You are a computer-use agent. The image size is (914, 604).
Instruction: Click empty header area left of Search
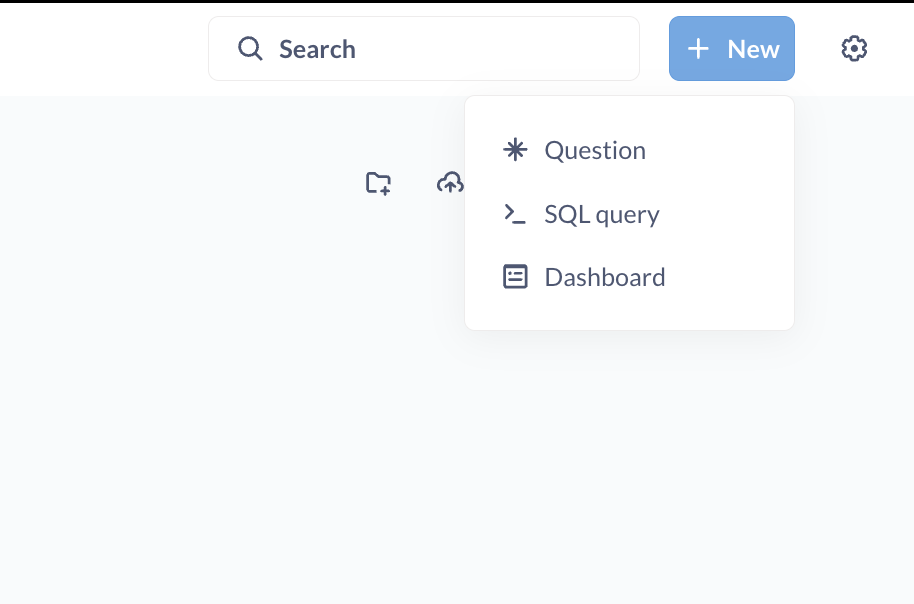(100, 48)
